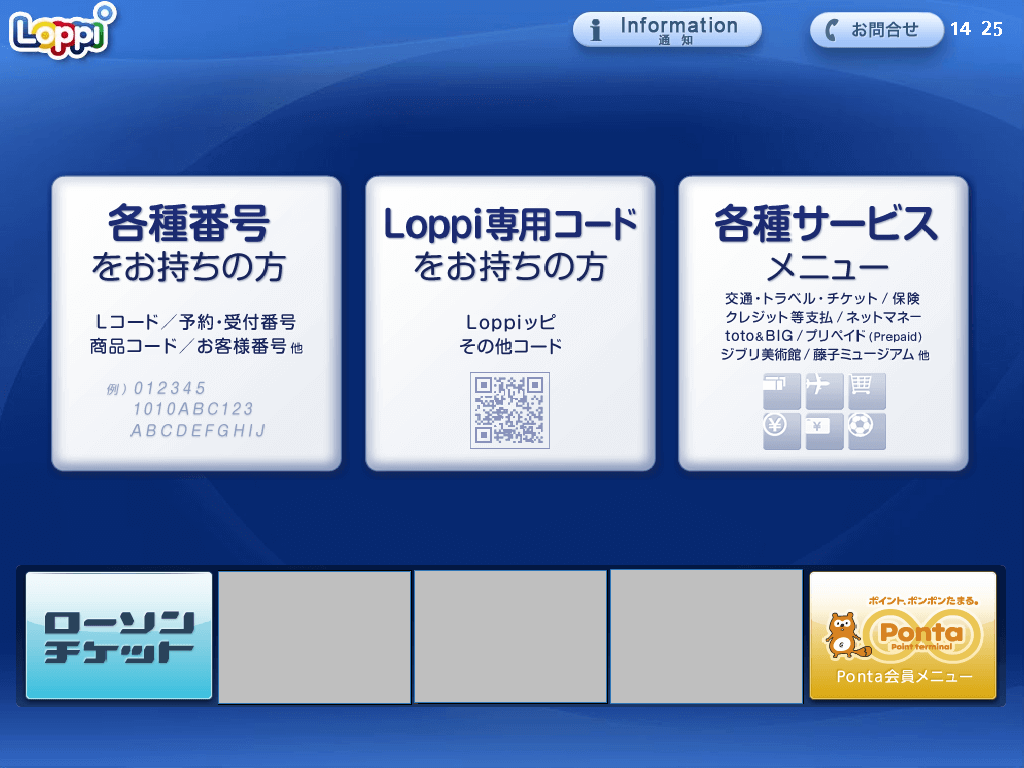Click the example code 1010ABC123

[193, 409]
